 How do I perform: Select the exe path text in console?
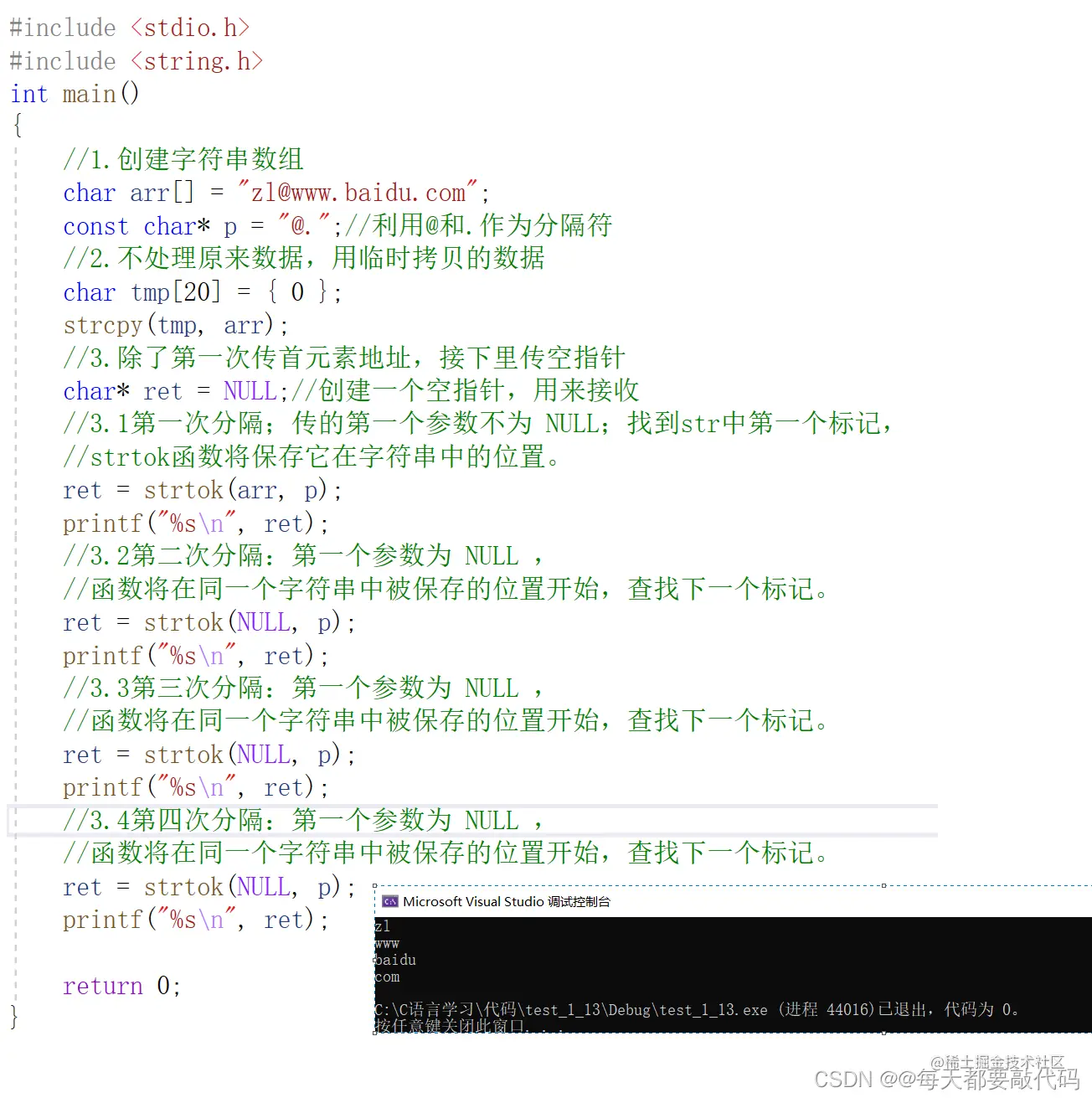tap(569, 1010)
